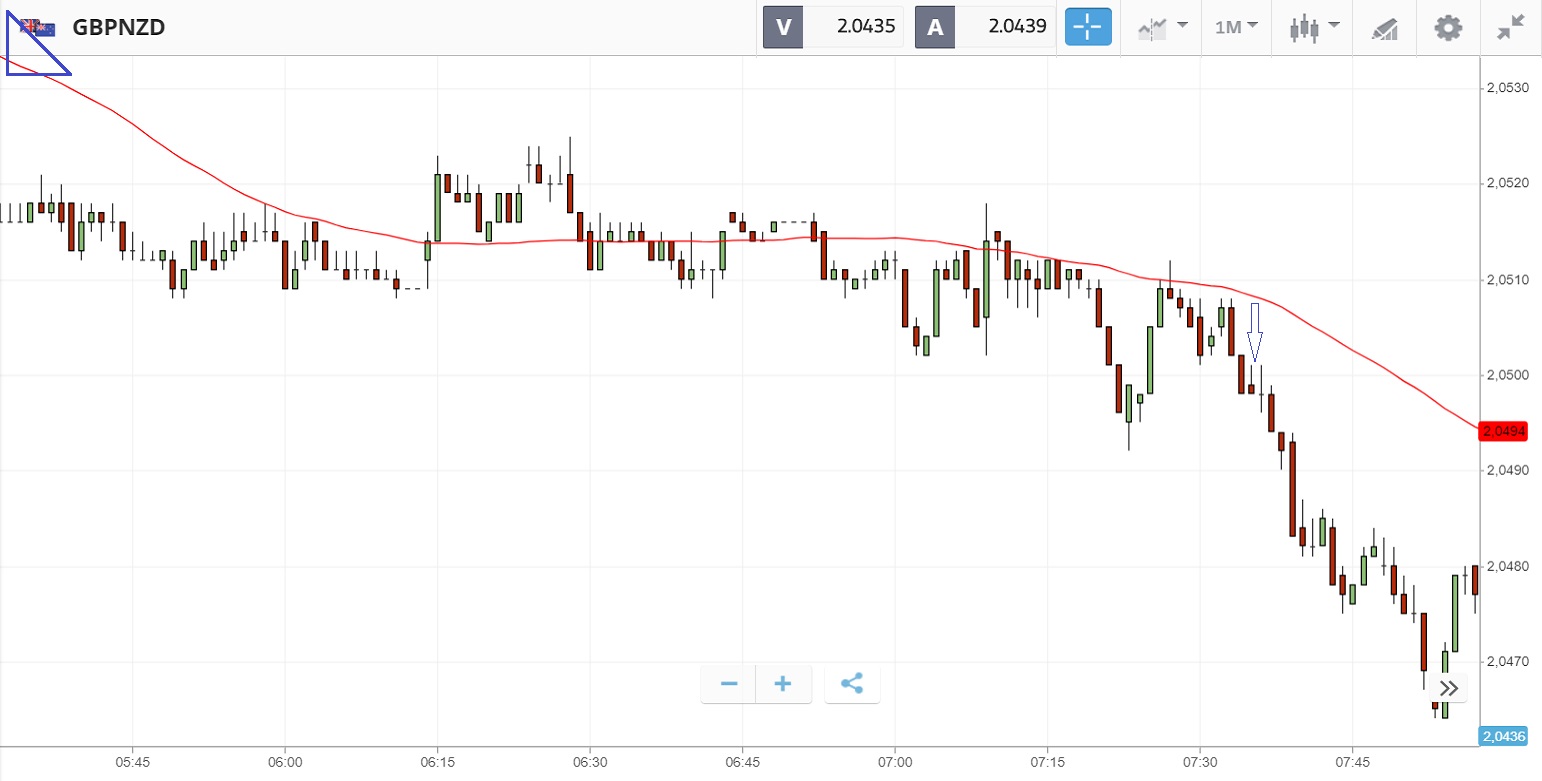Click the GBPNZD flag icon

39,28
